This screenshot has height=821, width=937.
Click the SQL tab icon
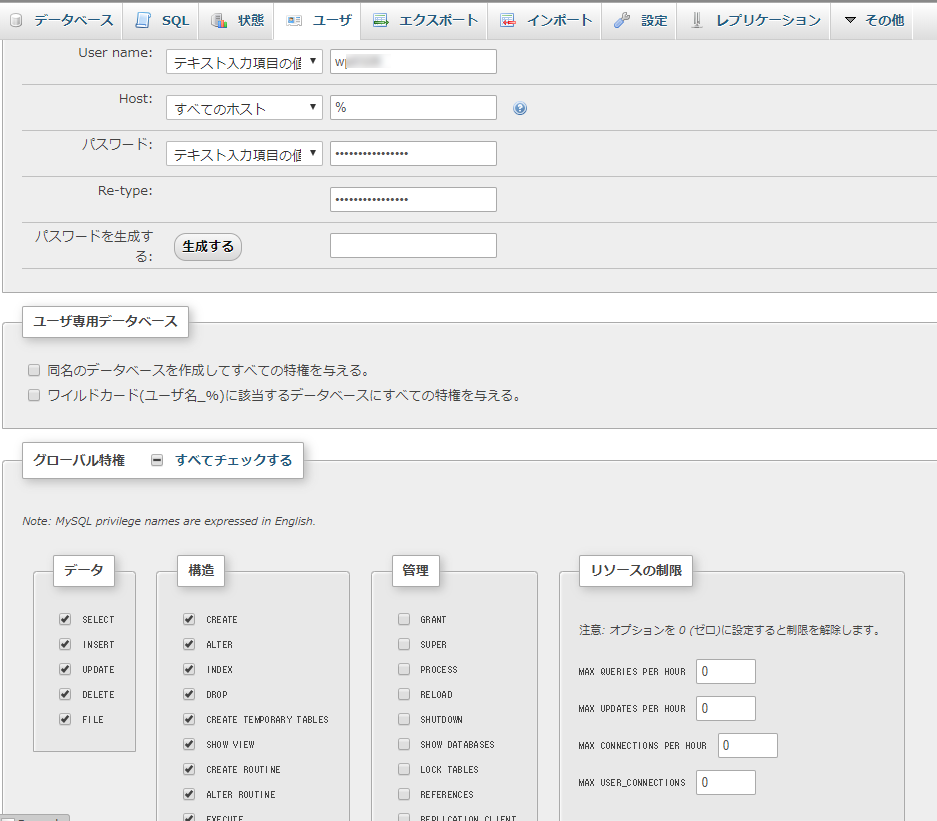tap(144, 20)
